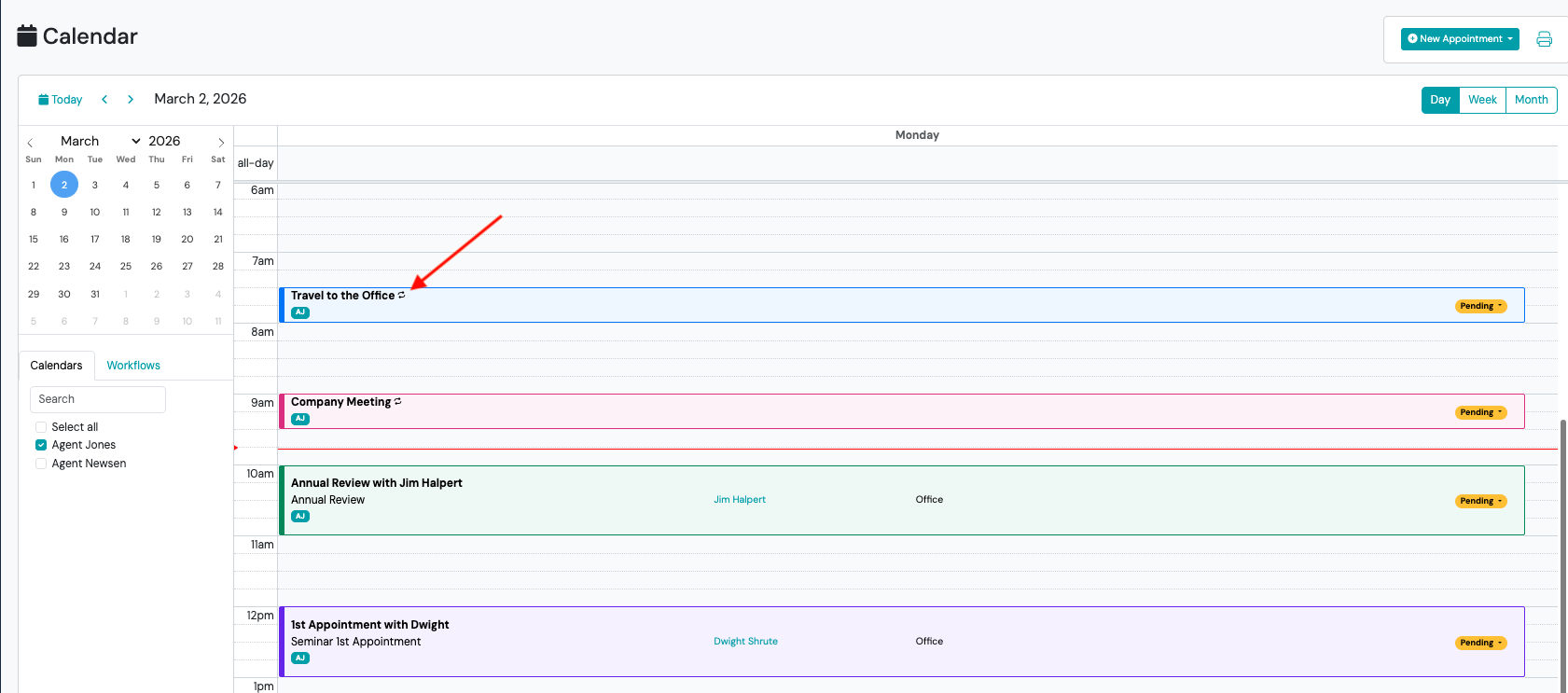
Task: Open the Workflows tab
Action: 133,366
